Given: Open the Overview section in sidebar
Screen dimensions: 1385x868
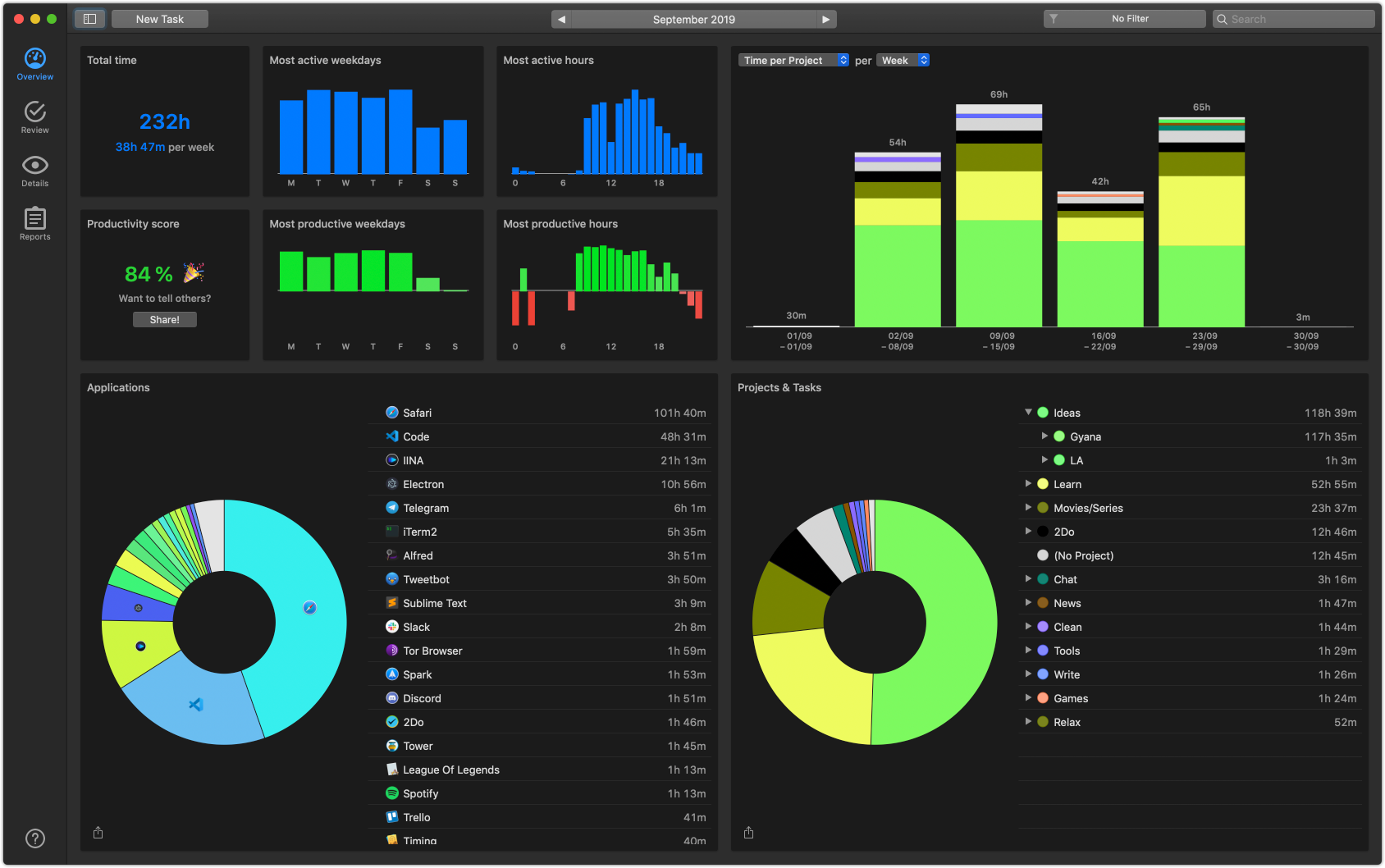Looking at the screenshot, I should click(x=35, y=64).
